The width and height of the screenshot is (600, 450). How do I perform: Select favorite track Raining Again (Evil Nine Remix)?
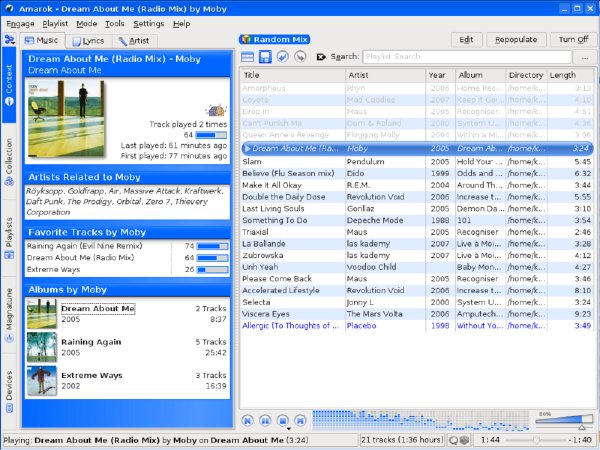tap(84, 246)
